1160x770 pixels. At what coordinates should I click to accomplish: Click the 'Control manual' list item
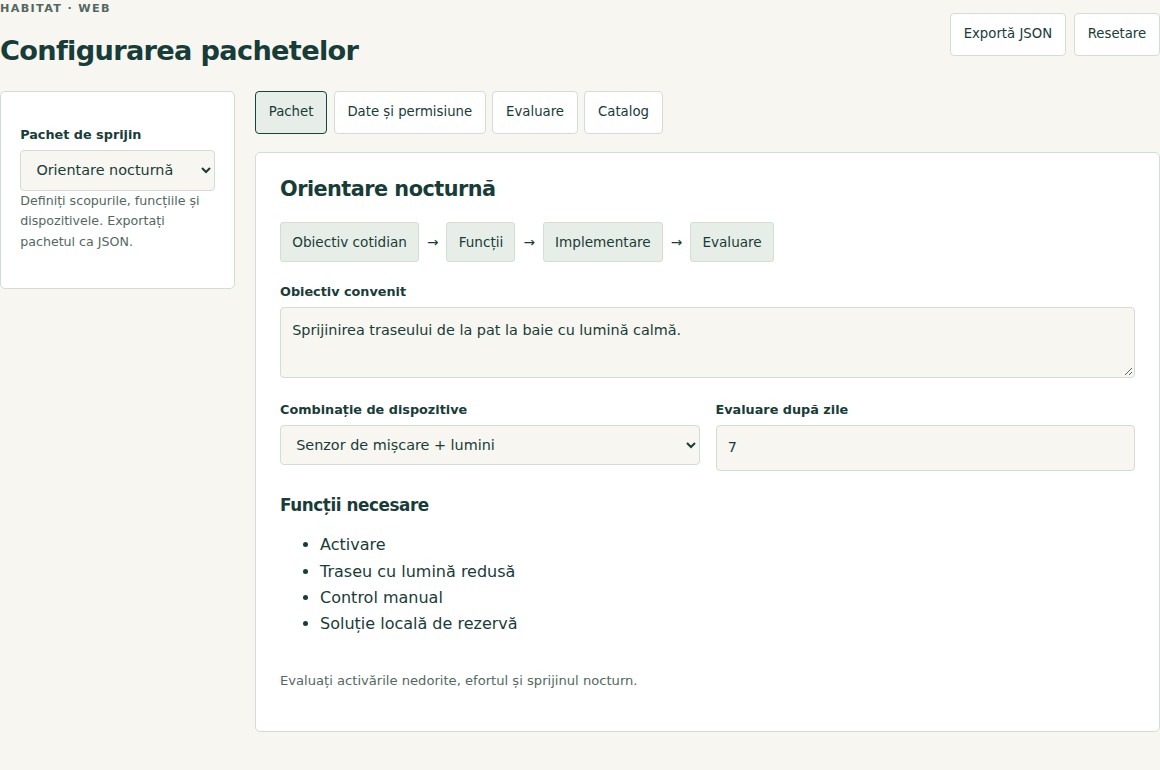pyautogui.click(x=381, y=598)
